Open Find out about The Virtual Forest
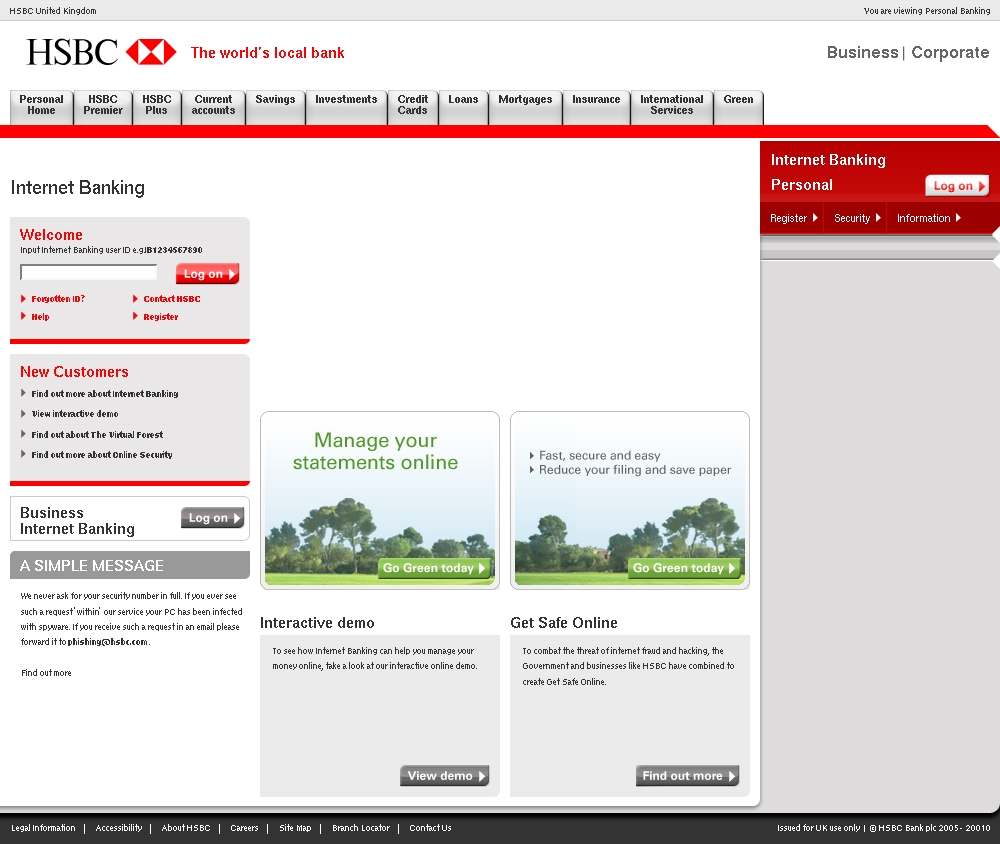Screen dimensions: 1000x844 tap(97, 434)
